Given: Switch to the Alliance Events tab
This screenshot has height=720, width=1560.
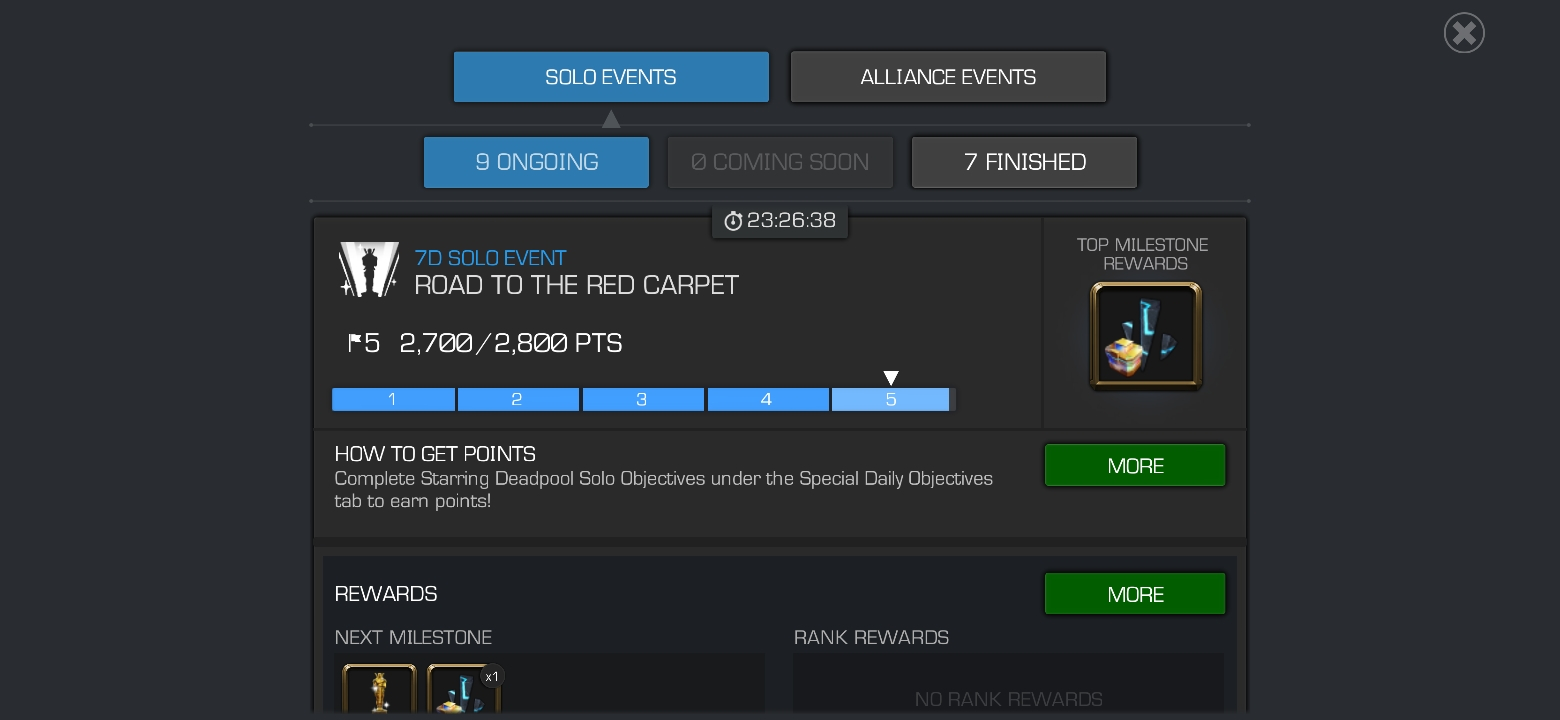Looking at the screenshot, I should (x=948, y=77).
